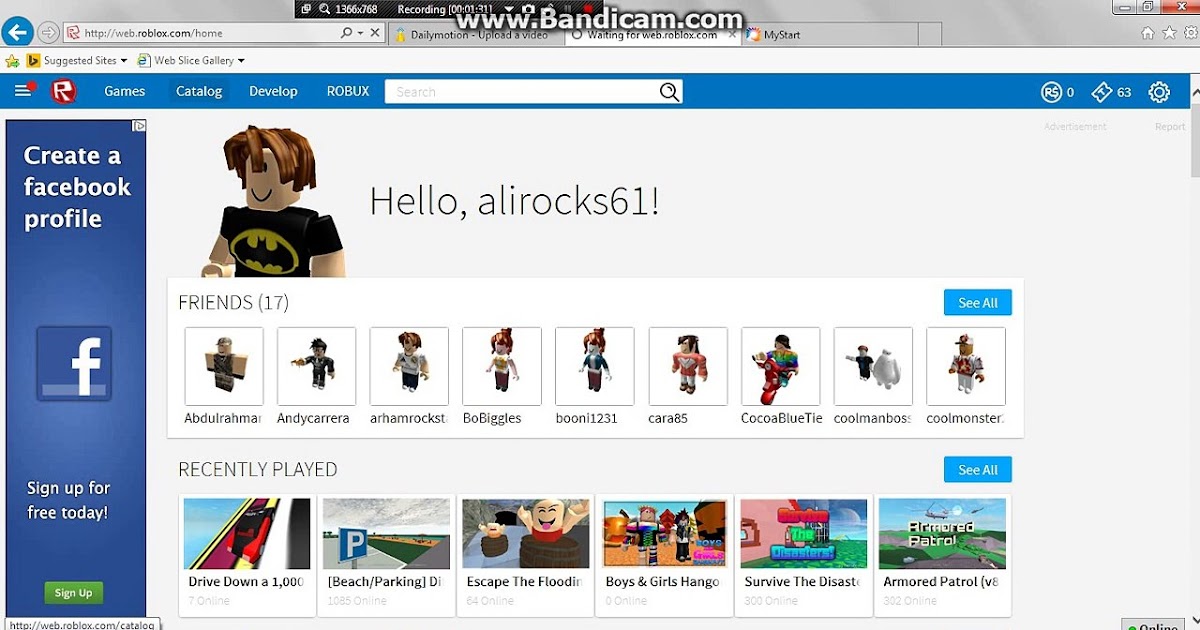
Task: Click the AdChoices icon on Facebook ad
Action: pyautogui.click(x=140, y=126)
